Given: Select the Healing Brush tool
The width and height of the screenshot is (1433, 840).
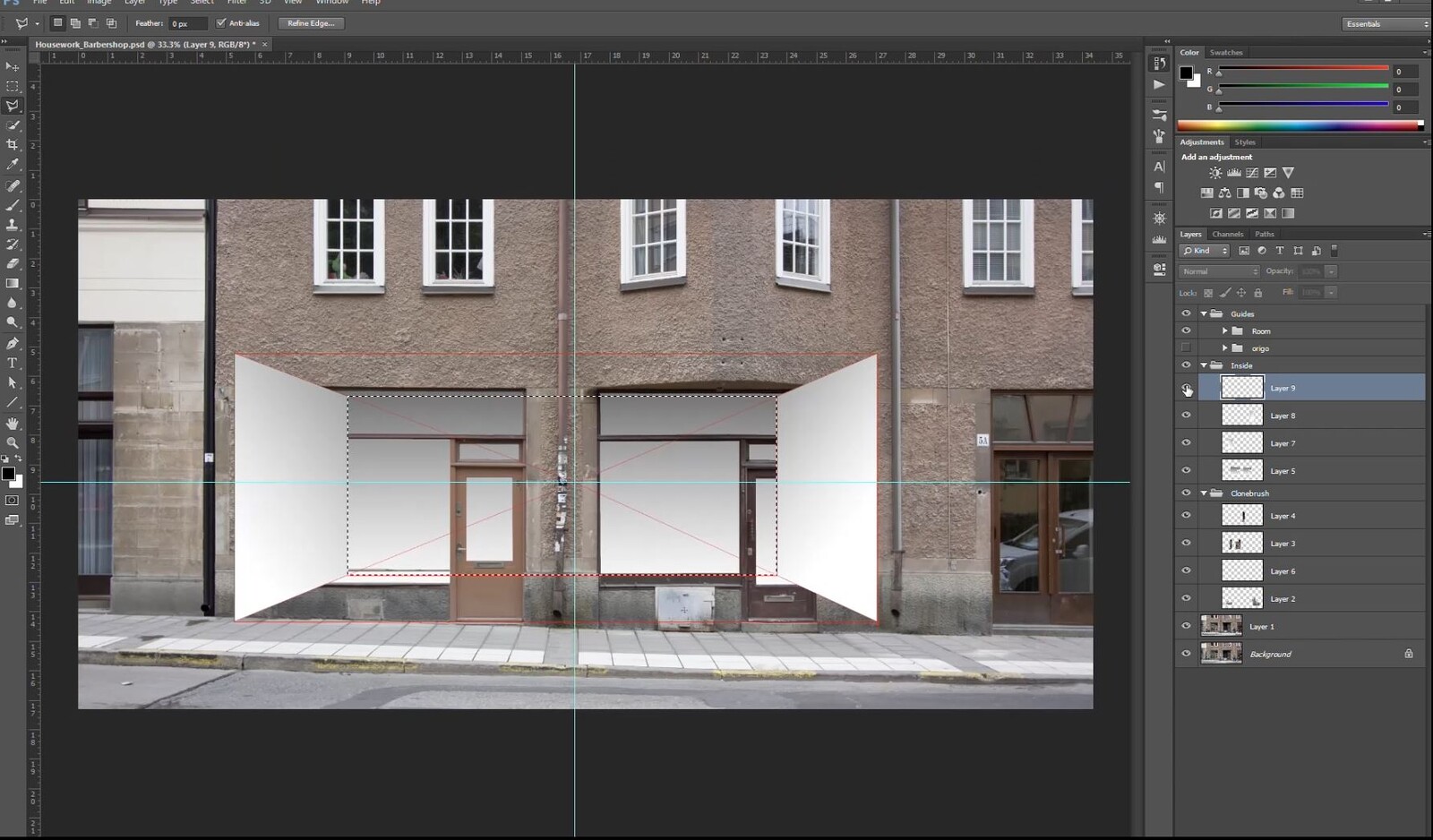Looking at the screenshot, I should [x=13, y=185].
